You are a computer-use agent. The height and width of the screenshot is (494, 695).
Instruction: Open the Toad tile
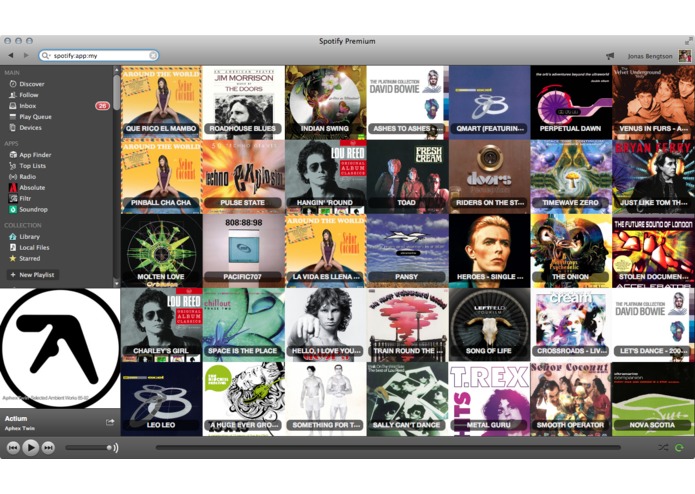(x=407, y=177)
